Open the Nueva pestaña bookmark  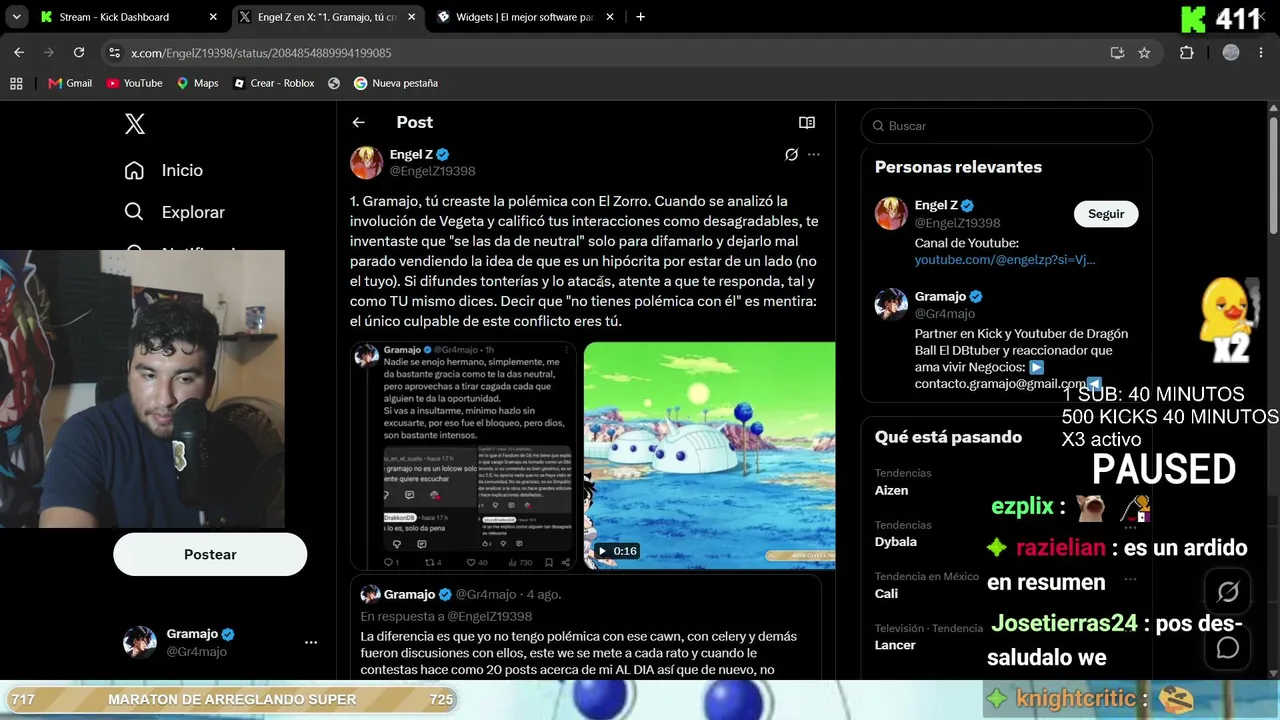396,83
